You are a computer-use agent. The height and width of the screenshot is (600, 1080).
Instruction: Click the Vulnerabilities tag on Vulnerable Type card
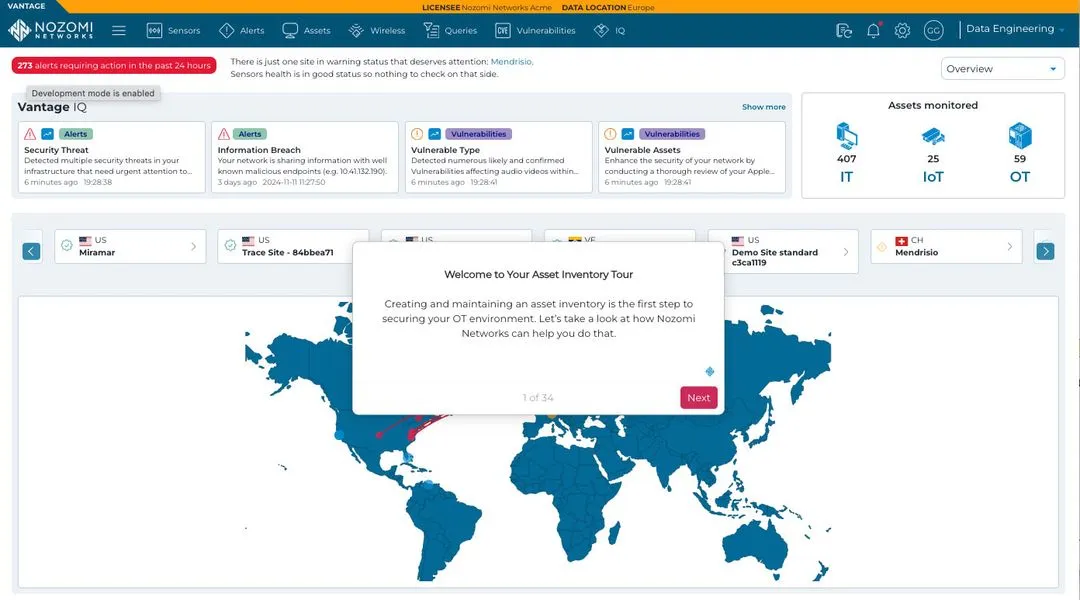click(478, 134)
